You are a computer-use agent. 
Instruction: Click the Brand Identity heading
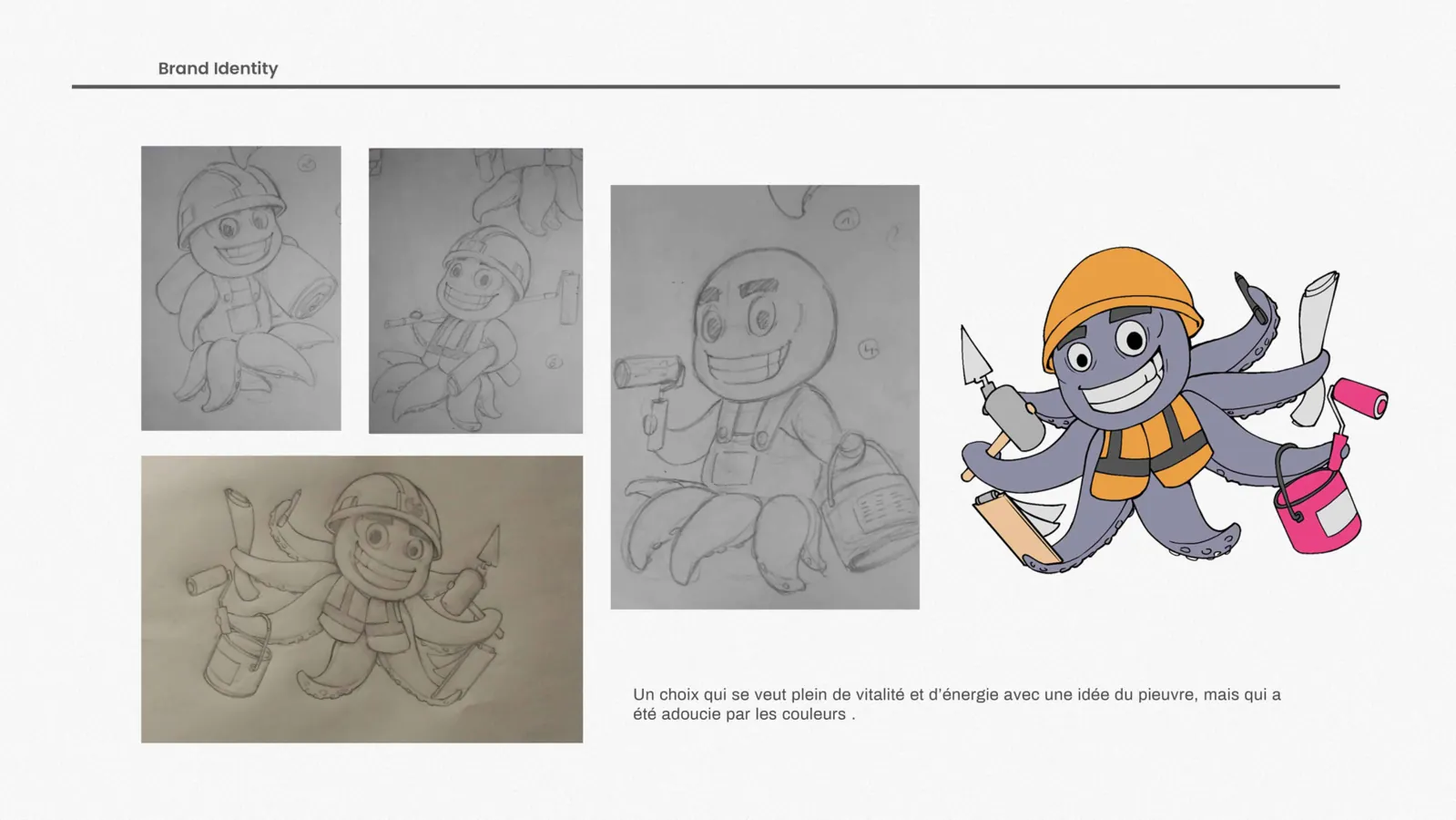(218, 68)
